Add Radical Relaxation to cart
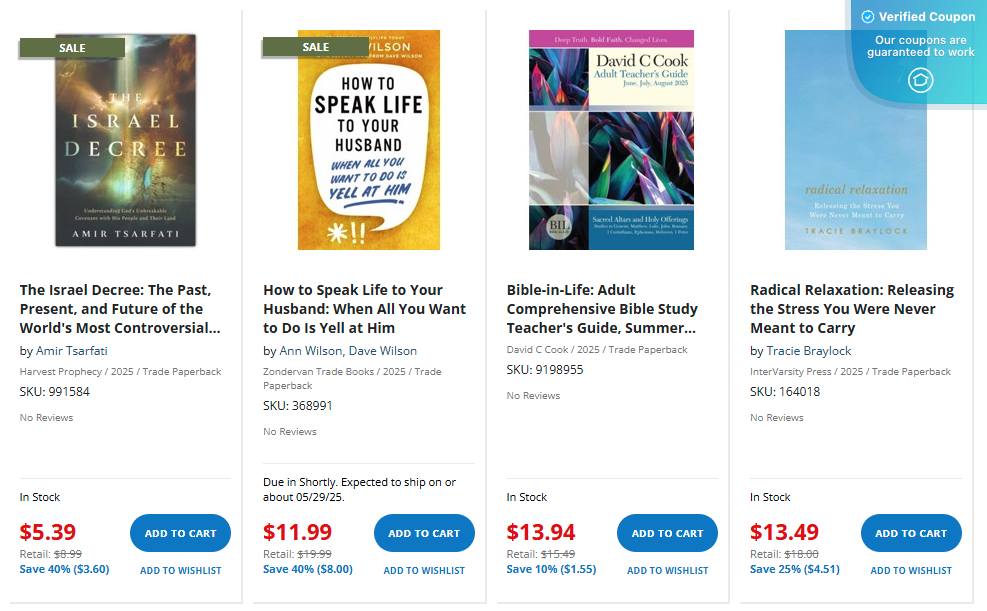 pos(911,533)
